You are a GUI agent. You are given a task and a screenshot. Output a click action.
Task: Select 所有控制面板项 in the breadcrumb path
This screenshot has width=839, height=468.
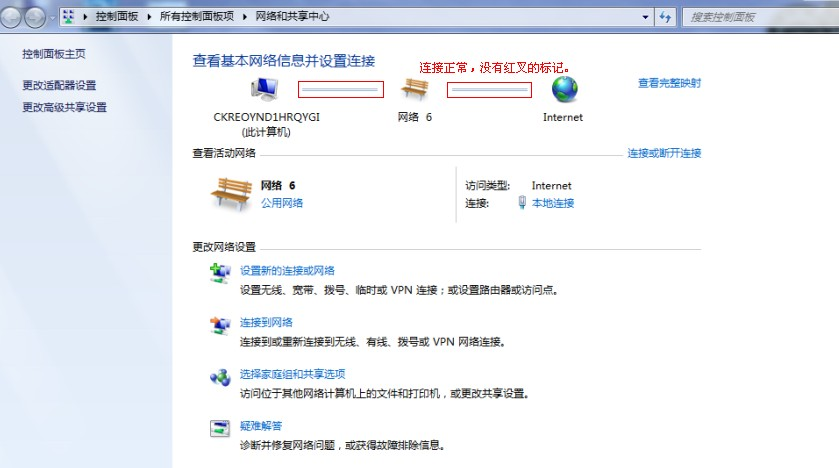[197, 17]
